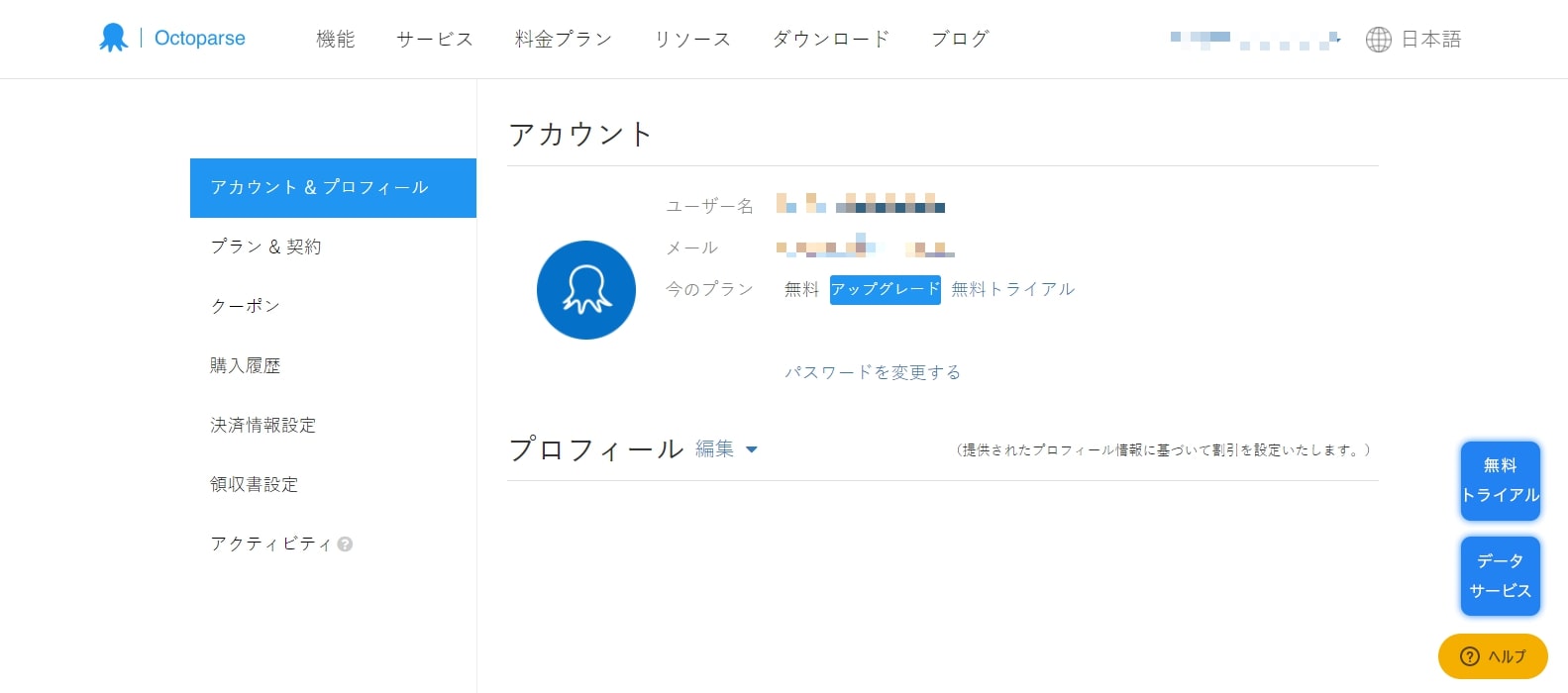Click the パスワードを変更する link
This screenshot has width=1568, height=693.
tap(873, 372)
